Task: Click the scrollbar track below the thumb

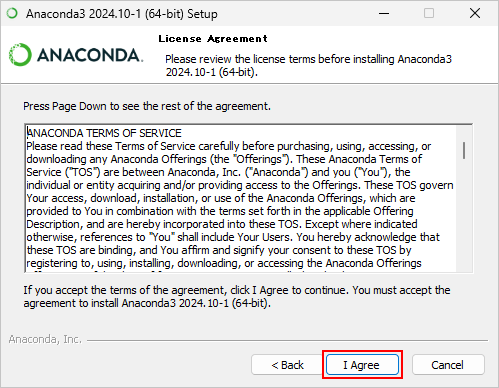Action: [464, 215]
